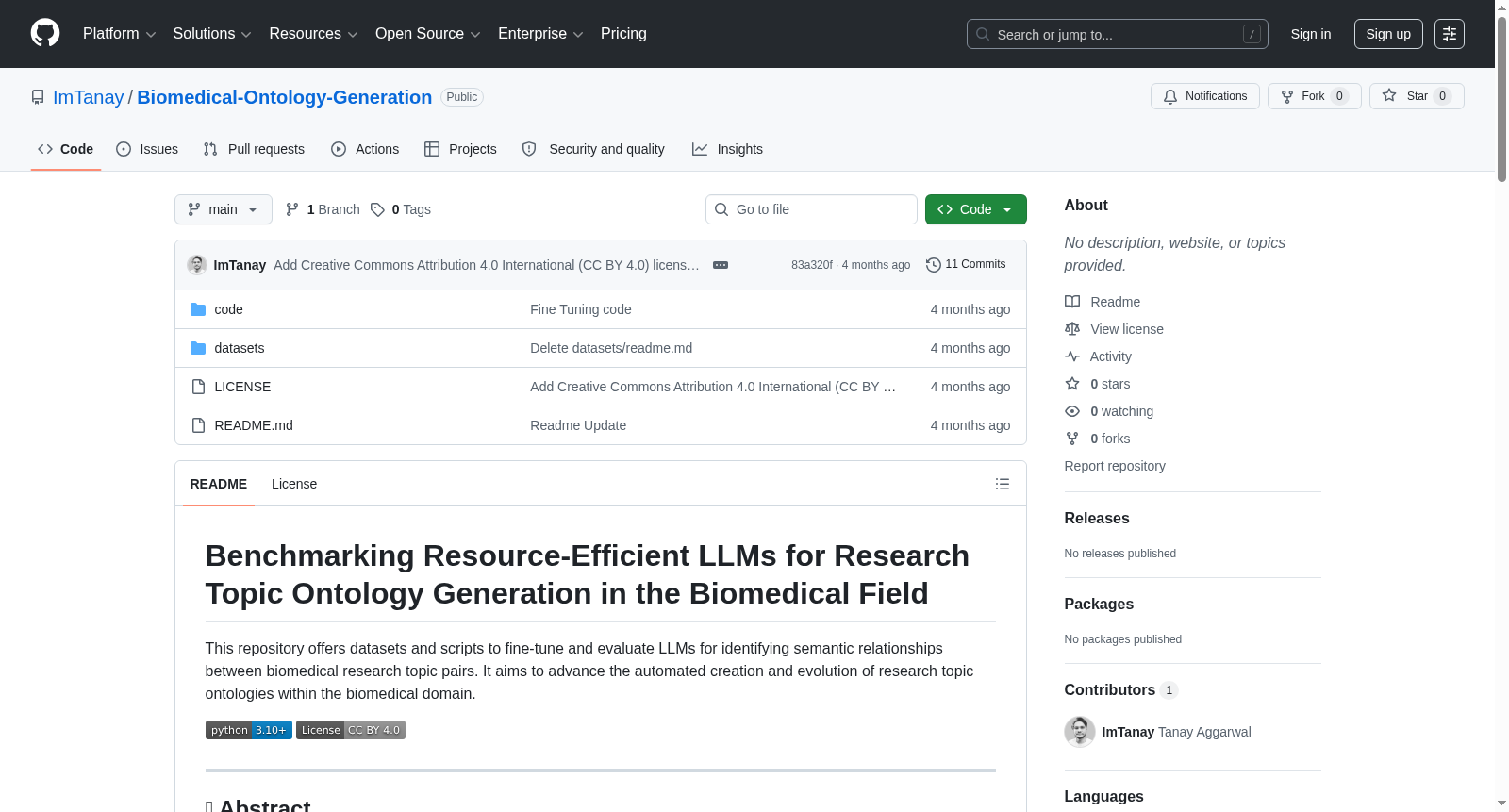This screenshot has height=812, width=1509.
Task: Click the Search or jump to field
Action: pos(1118,34)
